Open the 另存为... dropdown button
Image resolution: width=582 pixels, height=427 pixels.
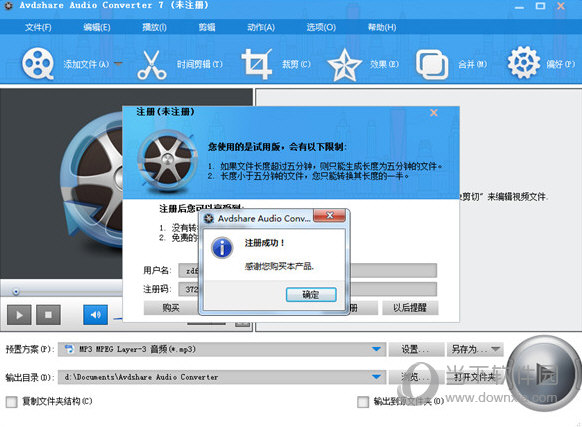click(x=475, y=349)
